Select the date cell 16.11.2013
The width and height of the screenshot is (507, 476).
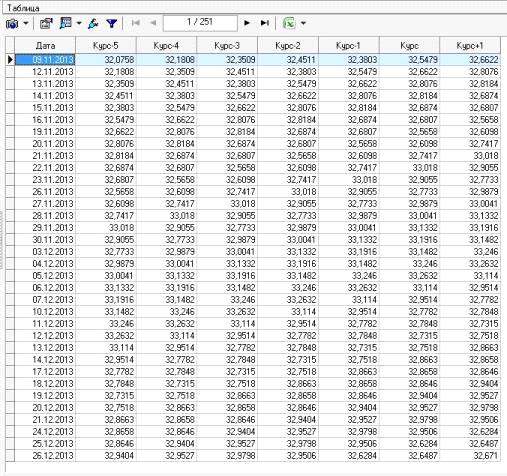[45, 120]
